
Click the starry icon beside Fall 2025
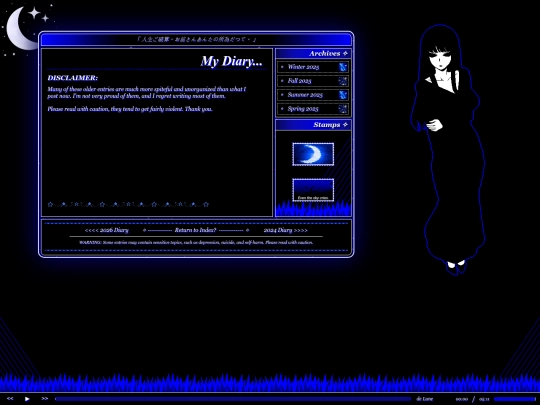[343, 81]
